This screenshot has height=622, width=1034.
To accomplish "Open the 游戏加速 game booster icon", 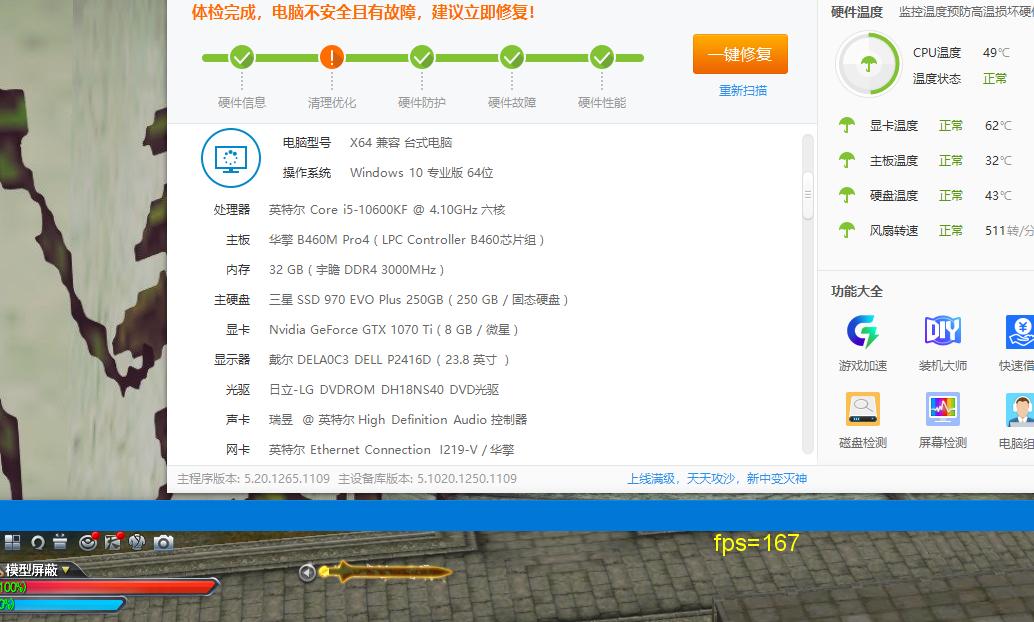I will [863, 331].
